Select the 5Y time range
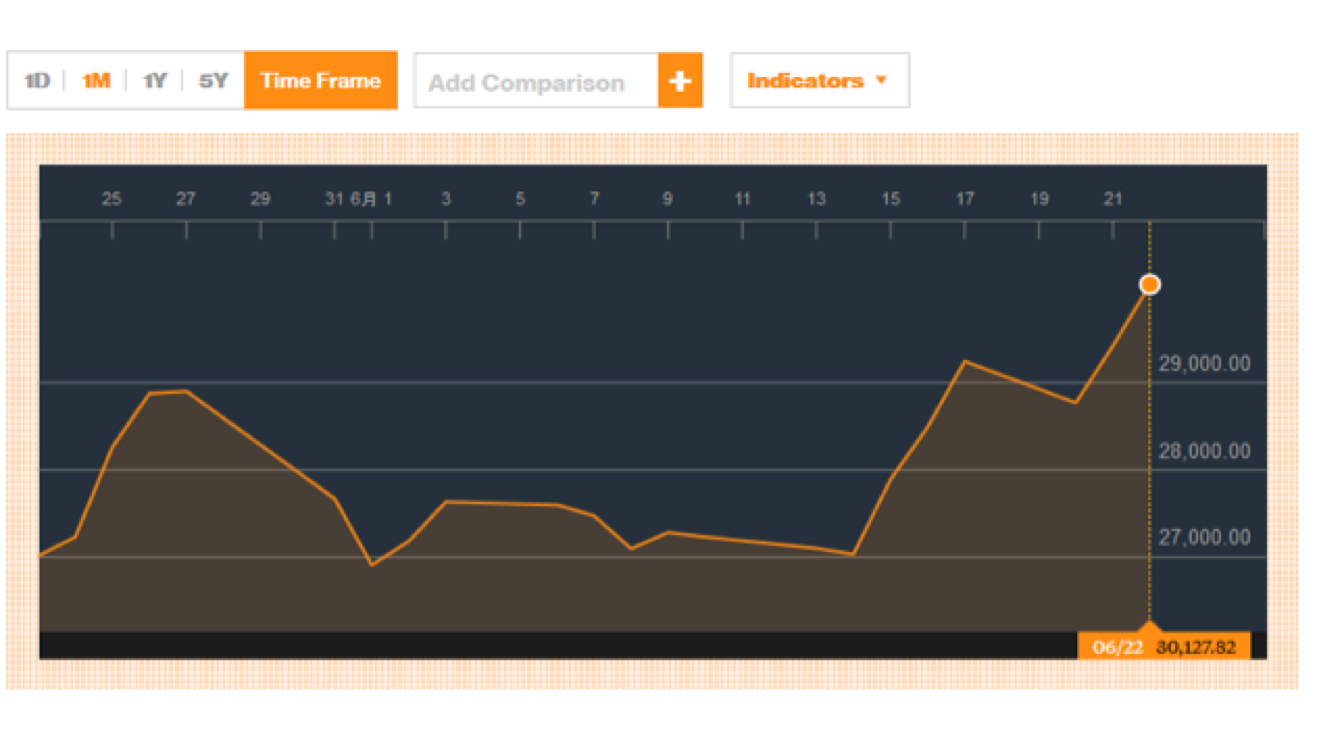1319x754 pixels. point(213,81)
